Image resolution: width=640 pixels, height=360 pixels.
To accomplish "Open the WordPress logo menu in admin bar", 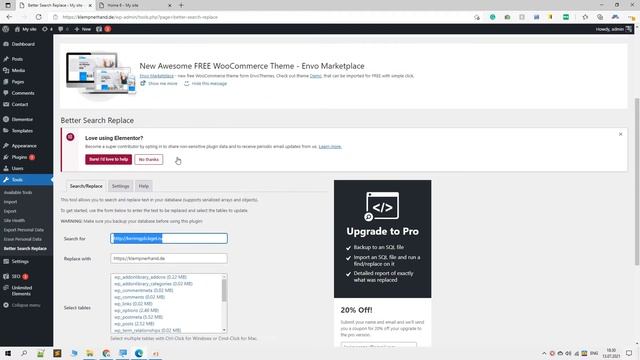I will point(6,29).
